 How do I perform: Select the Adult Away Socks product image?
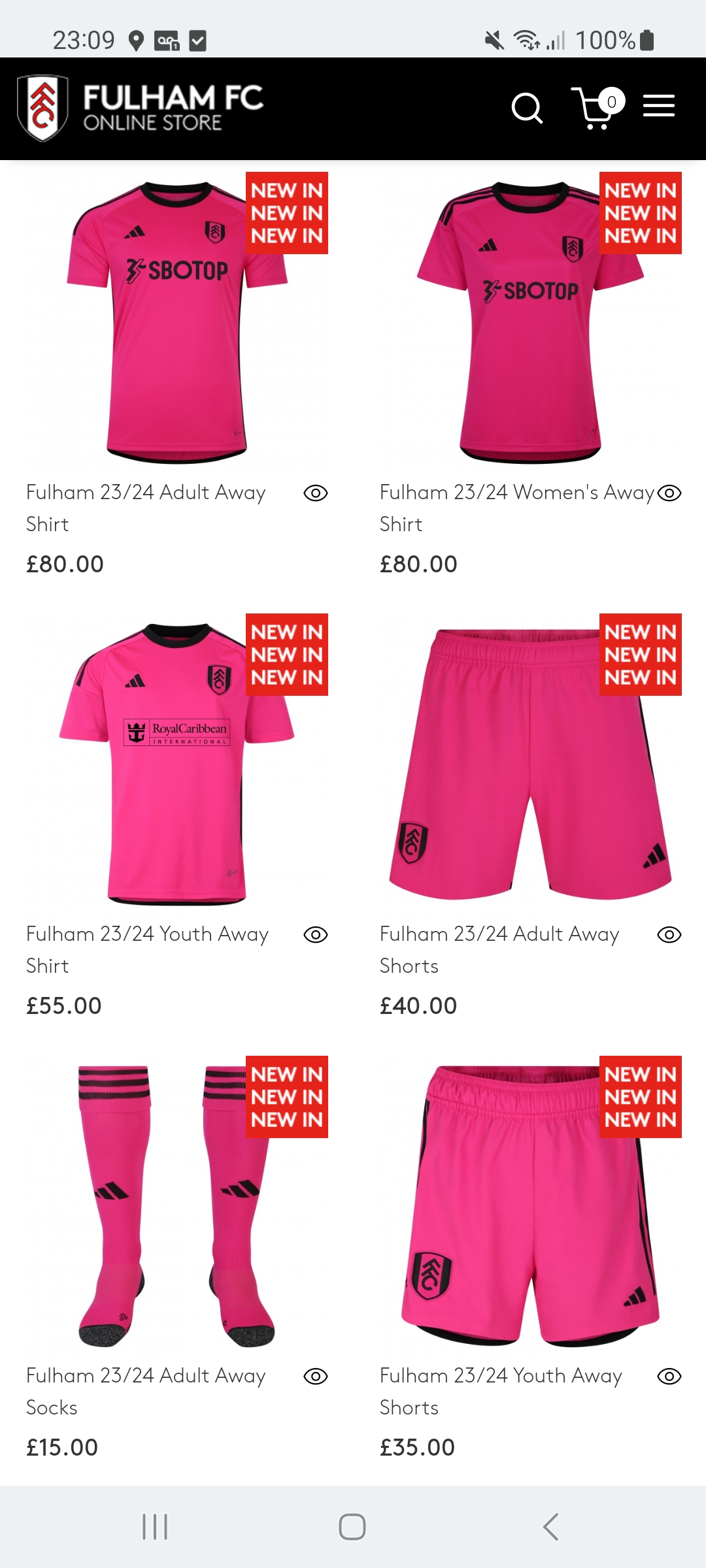pos(177,1203)
